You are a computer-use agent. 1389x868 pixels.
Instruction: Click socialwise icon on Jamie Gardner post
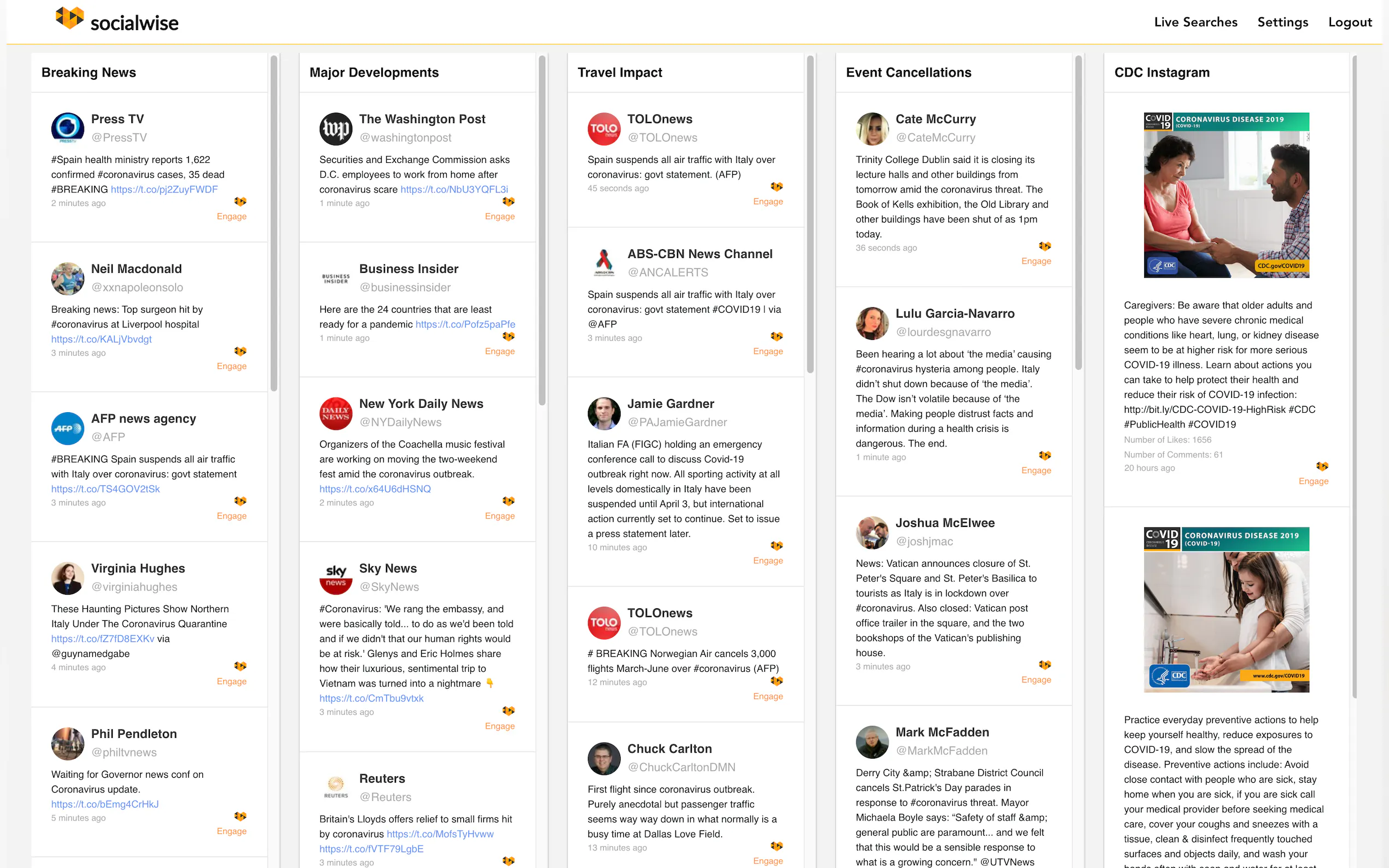click(x=777, y=546)
